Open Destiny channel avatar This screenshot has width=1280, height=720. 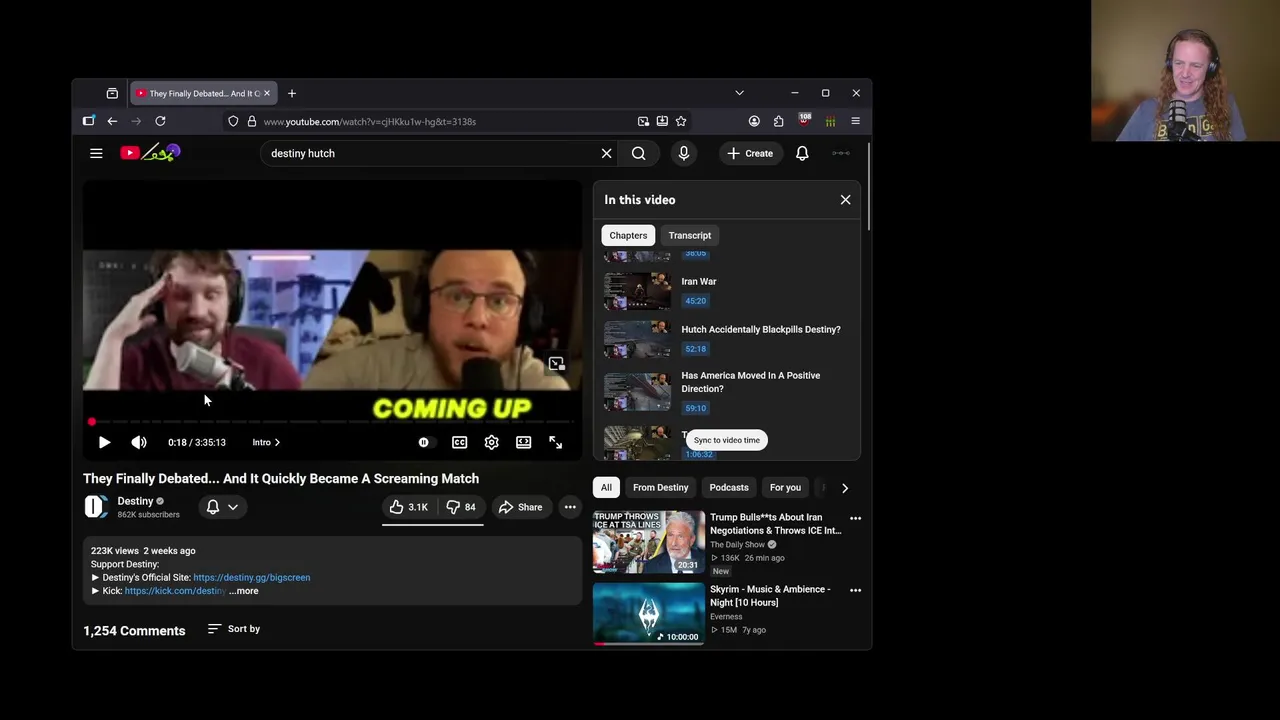[x=95, y=507]
